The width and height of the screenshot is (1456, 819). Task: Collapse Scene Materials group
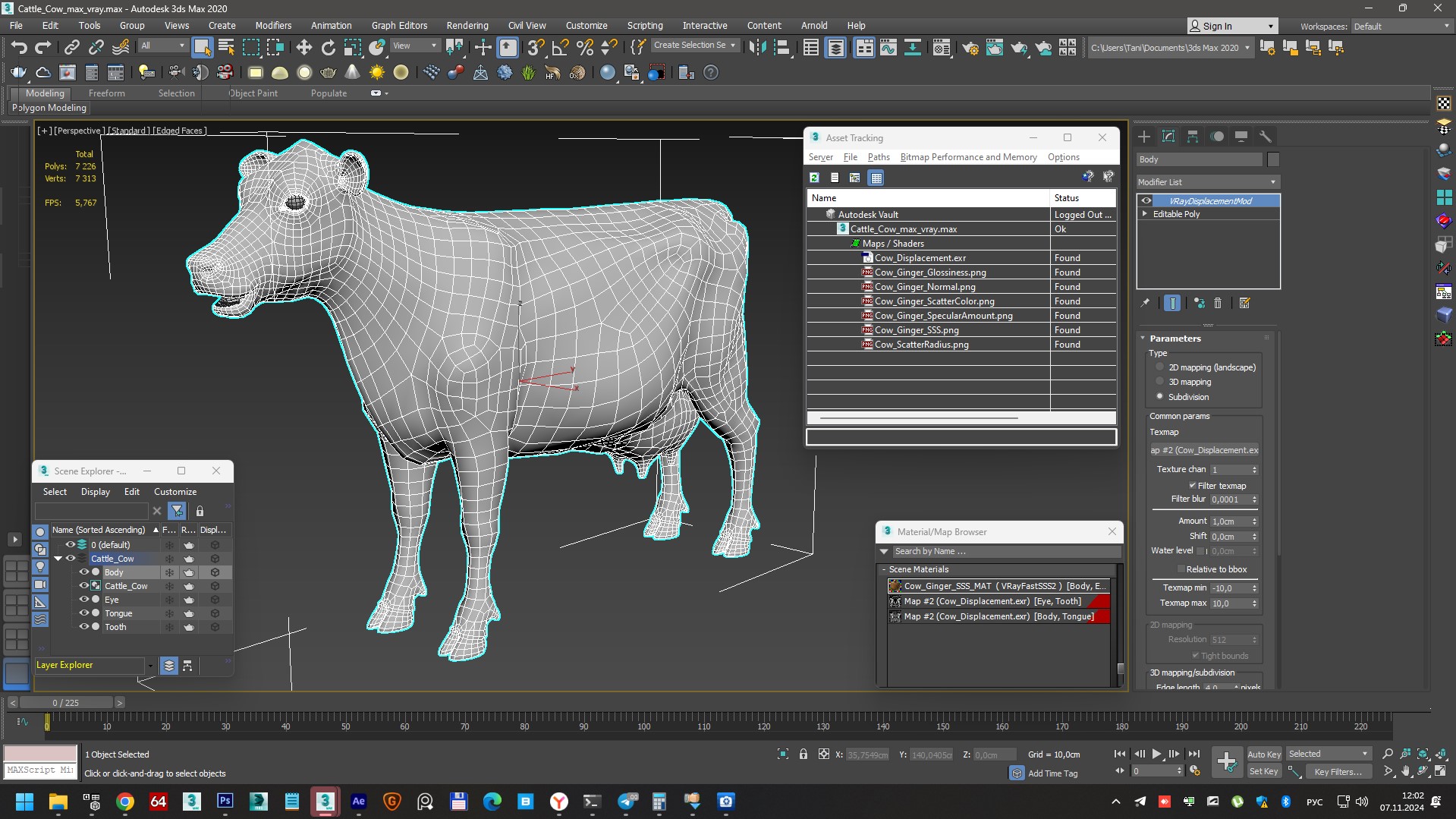[x=884, y=569]
